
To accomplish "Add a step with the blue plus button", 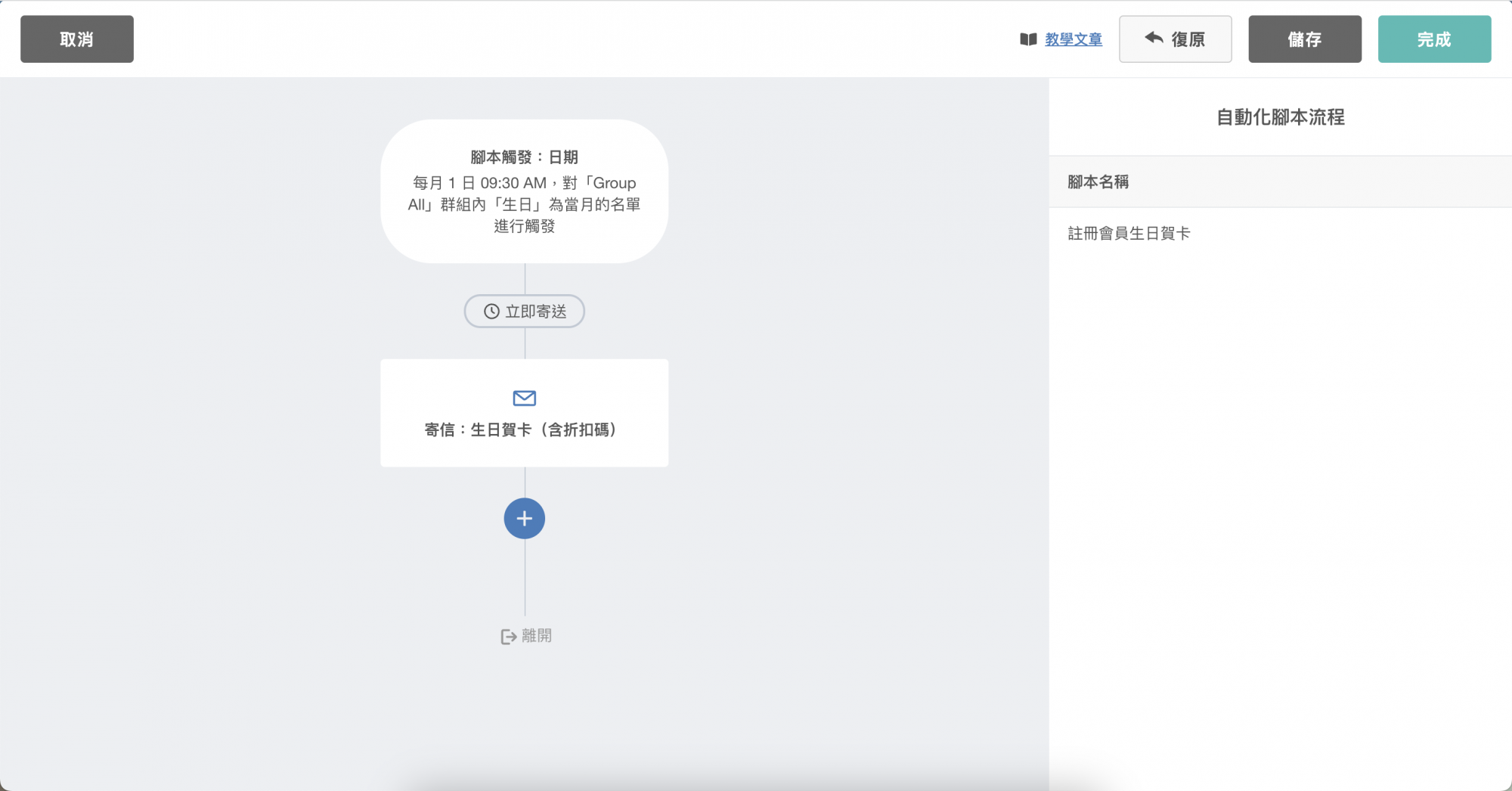I will (x=525, y=519).
